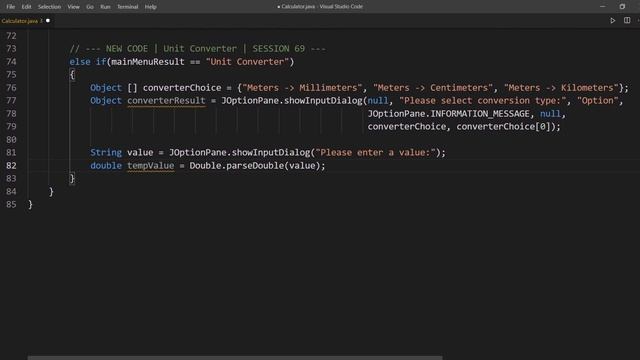Click the "Option" string on line 77
Viewport: 640px width, 360px height.
(x=598, y=101)
